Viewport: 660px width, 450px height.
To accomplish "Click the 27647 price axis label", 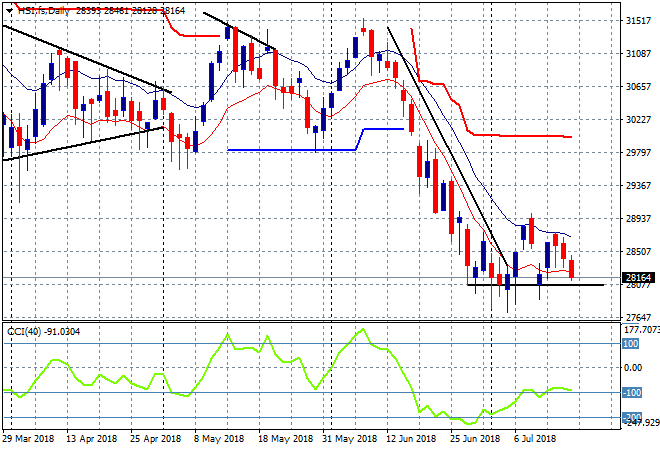I will click(x=638, y=317).
